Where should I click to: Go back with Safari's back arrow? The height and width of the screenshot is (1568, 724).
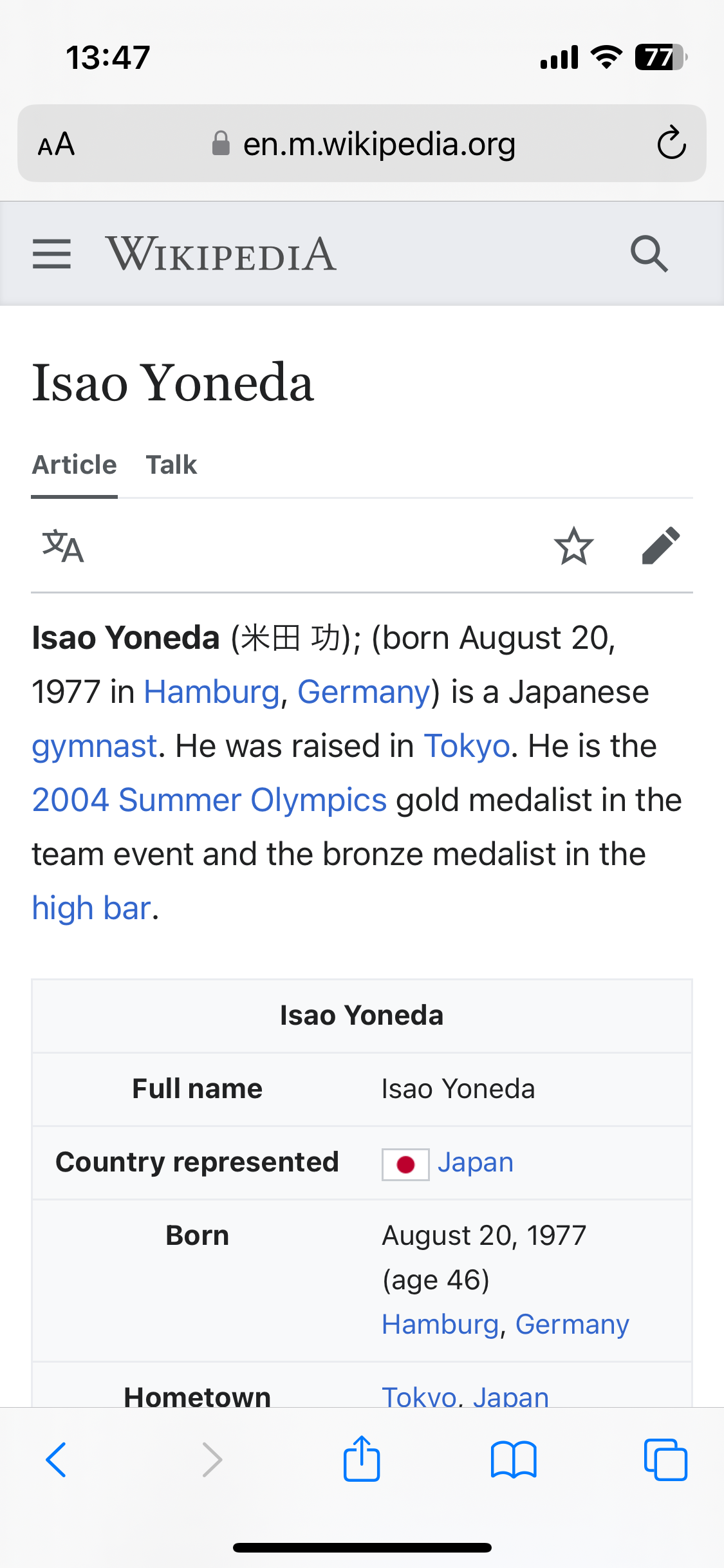pyautogui.click(x=57, y=1459)
